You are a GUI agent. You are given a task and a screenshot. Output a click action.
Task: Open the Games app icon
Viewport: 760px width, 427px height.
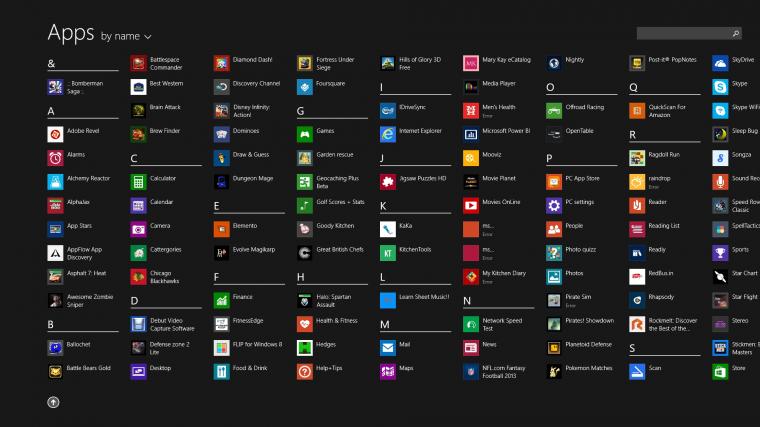[x=305, y=134]
